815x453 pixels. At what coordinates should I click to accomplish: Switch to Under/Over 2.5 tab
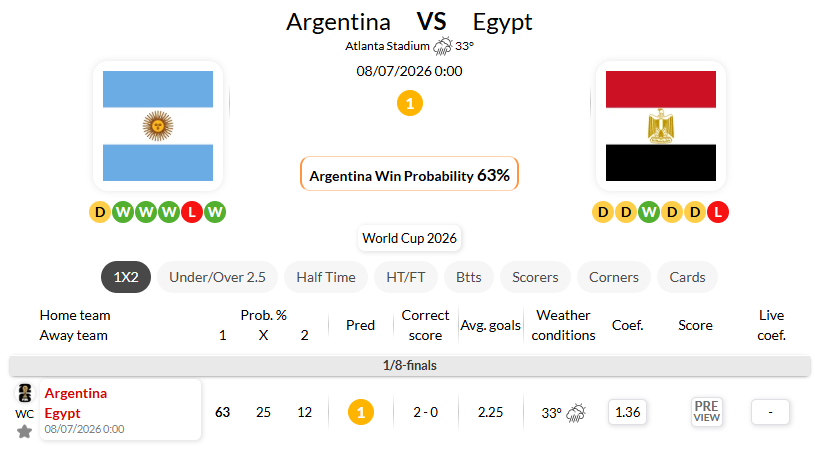(217, 277)
